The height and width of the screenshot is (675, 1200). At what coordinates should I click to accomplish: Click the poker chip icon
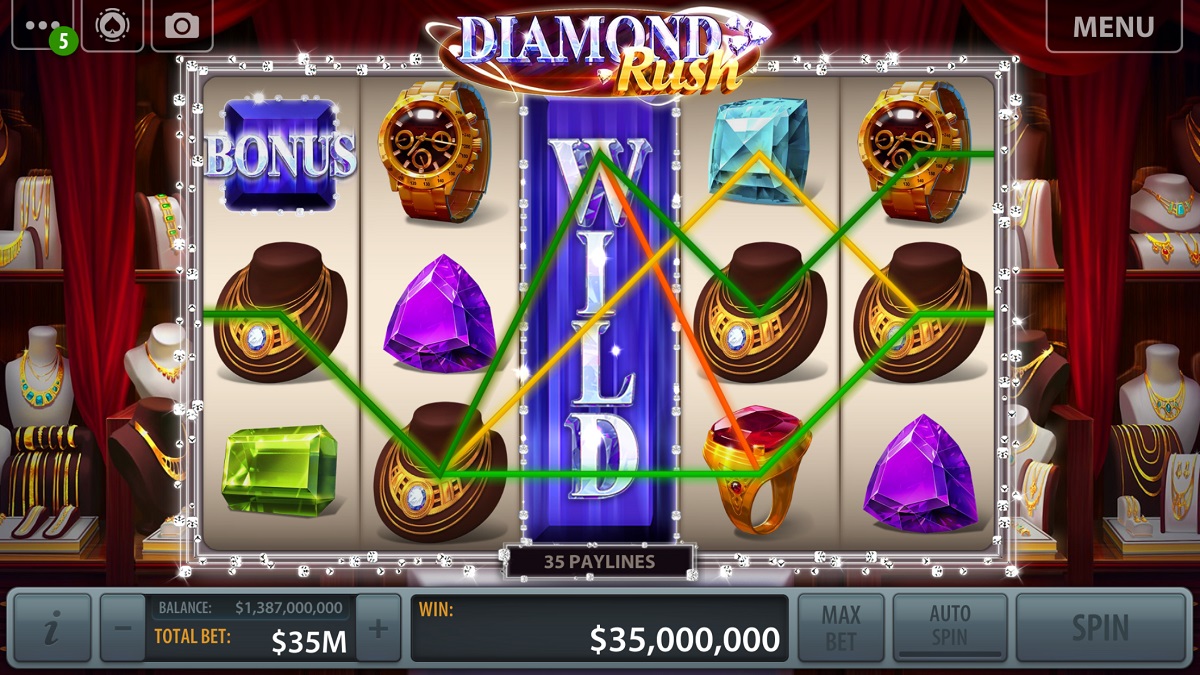[x=112, y=25]
